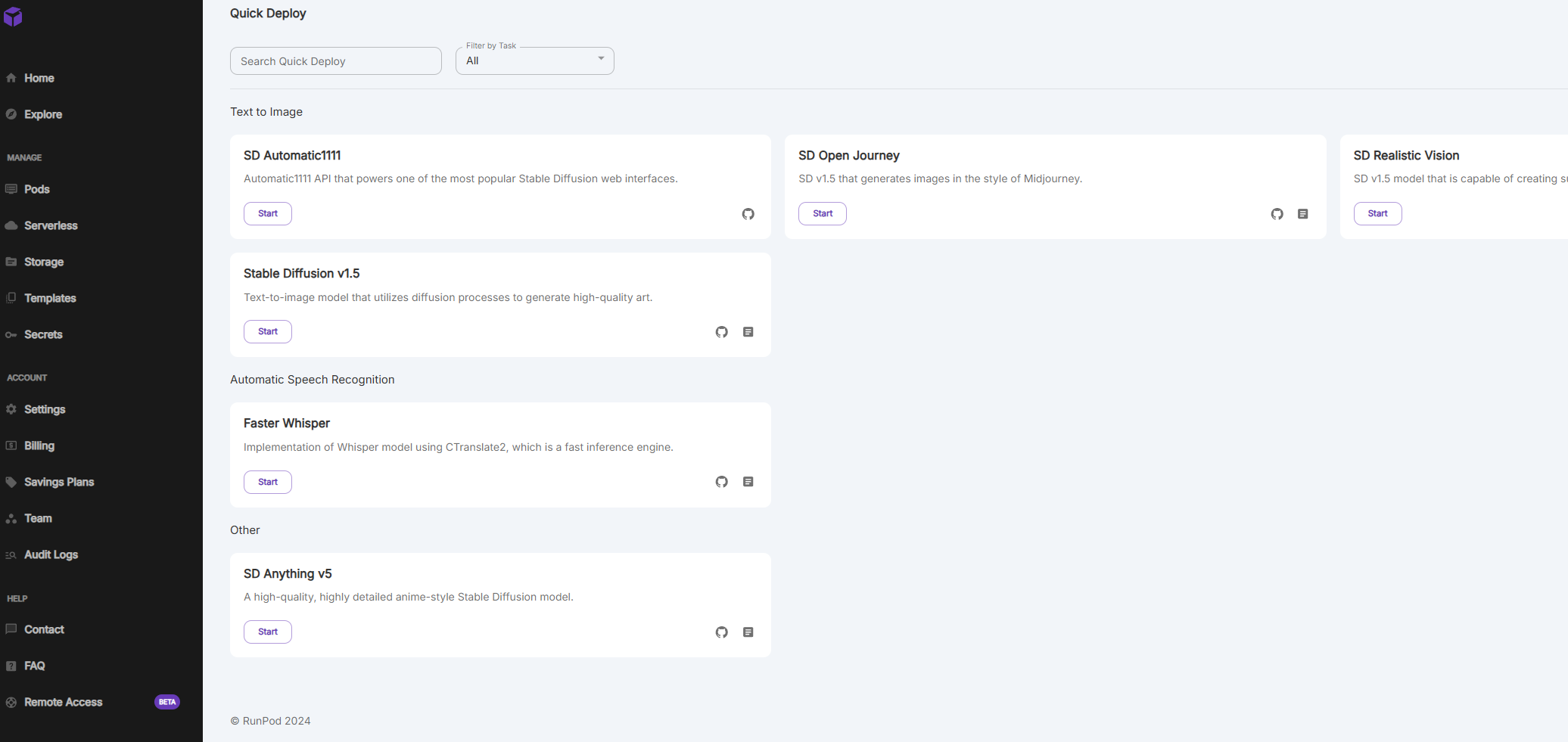
Task: Go to Pods in sidebar
Action: tap(36, 189)
